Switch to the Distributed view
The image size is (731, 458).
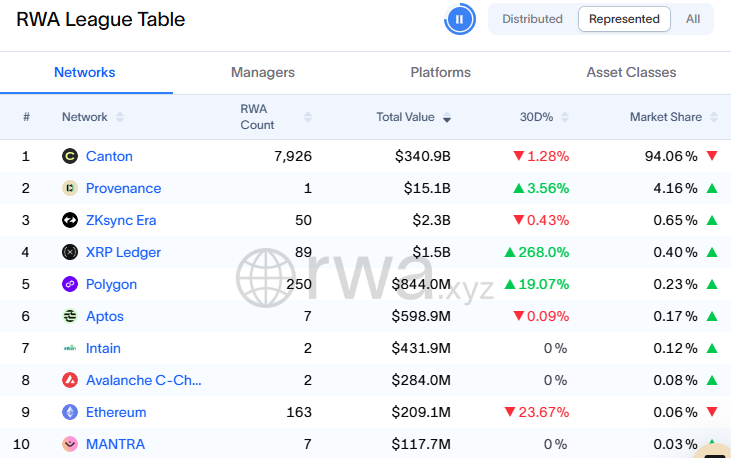[532, 19]
